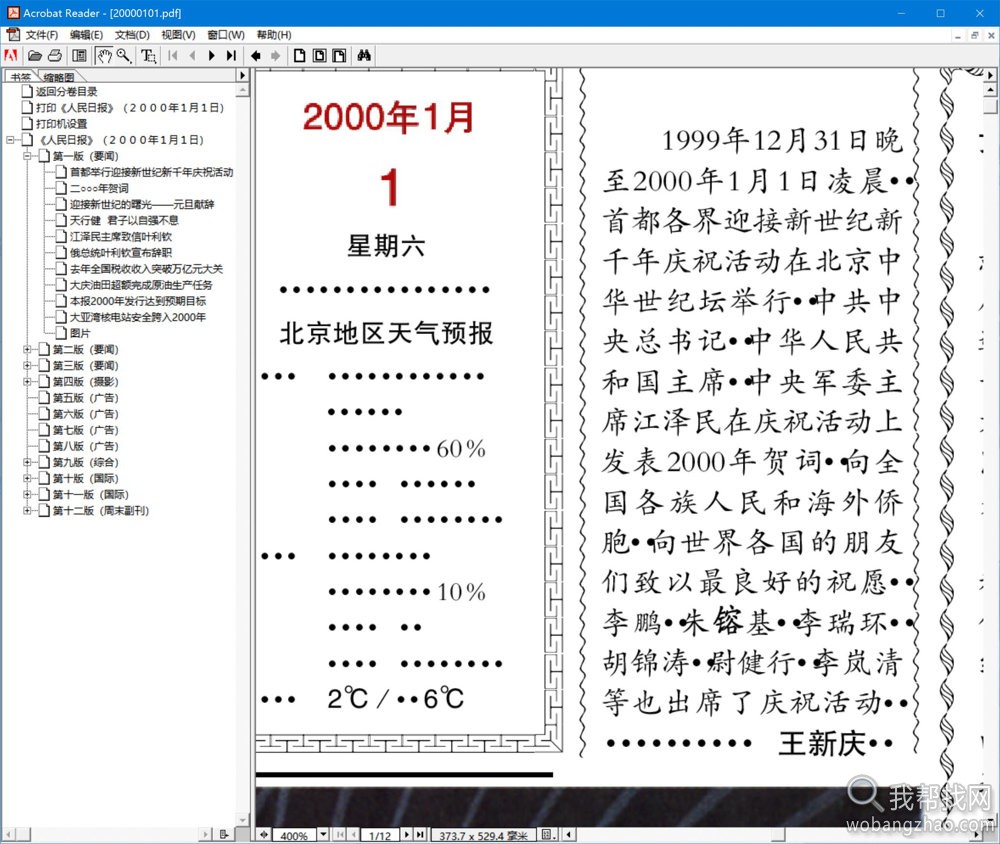
Task: Select the Text Select tool
Action: pyautogui.click(x=149, y=56)
